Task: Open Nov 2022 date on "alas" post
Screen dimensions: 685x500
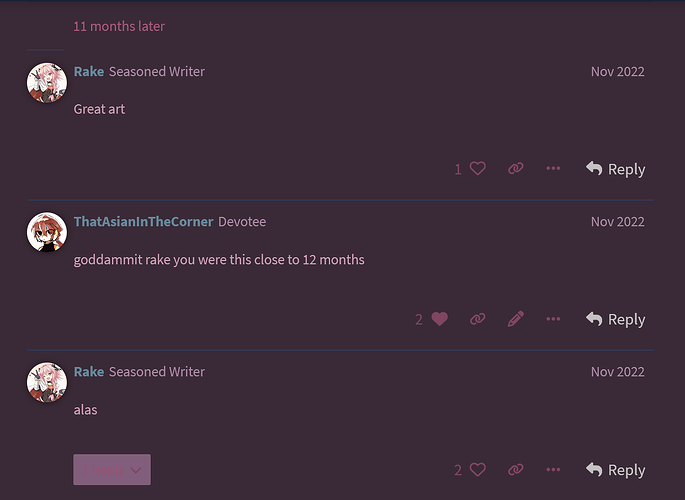Action: [617, 372]
